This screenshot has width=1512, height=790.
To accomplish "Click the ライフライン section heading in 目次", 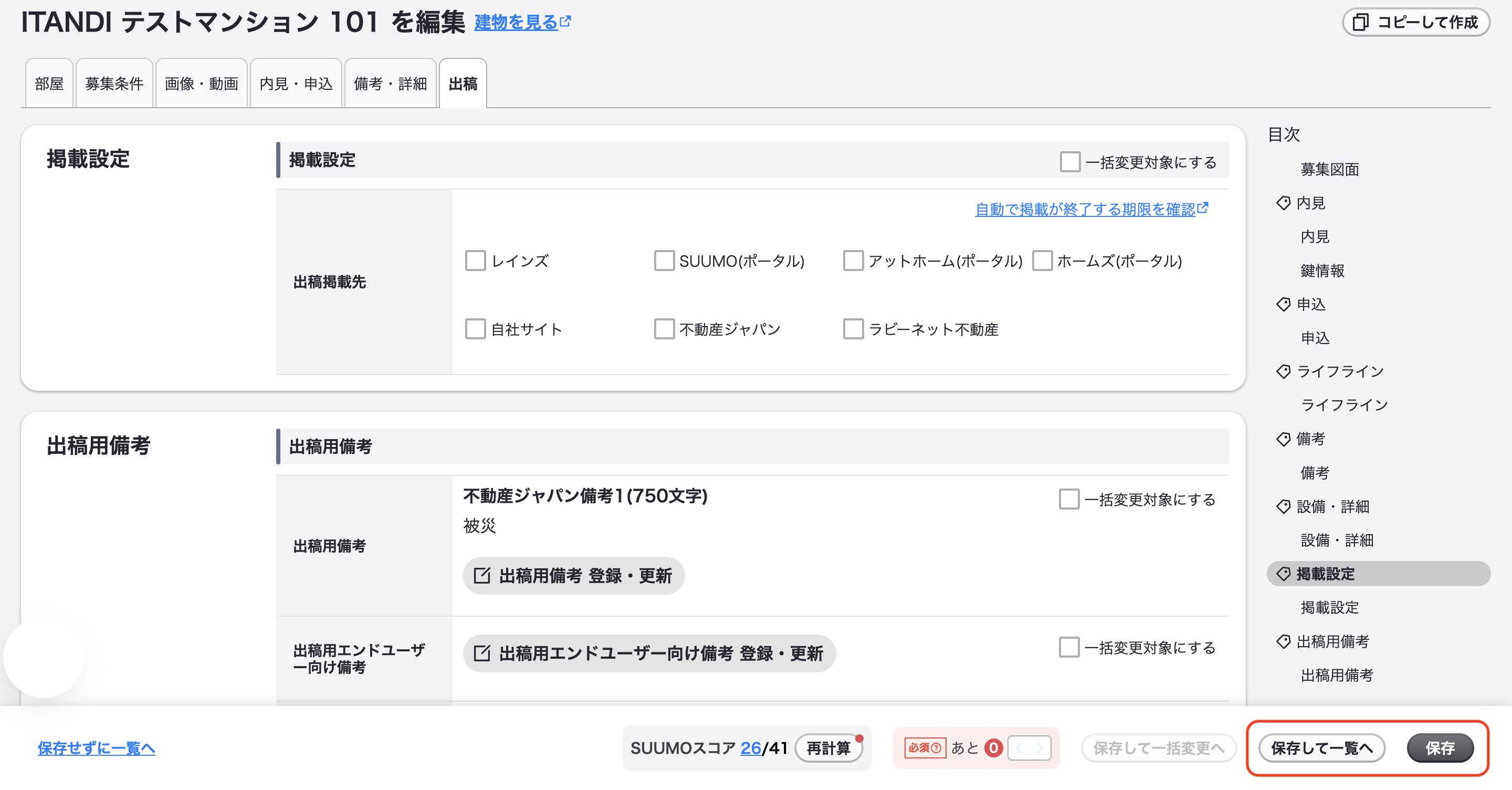I will coord(1340,371).
